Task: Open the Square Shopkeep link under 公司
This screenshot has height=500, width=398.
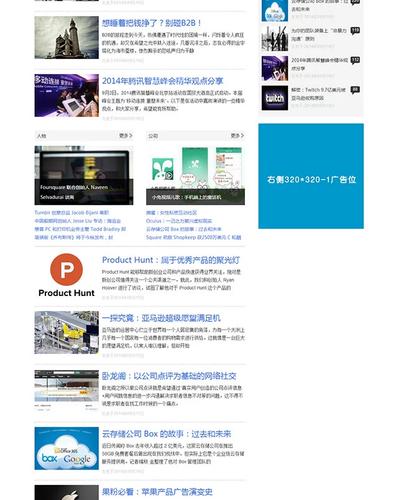Action: (194, 237)
